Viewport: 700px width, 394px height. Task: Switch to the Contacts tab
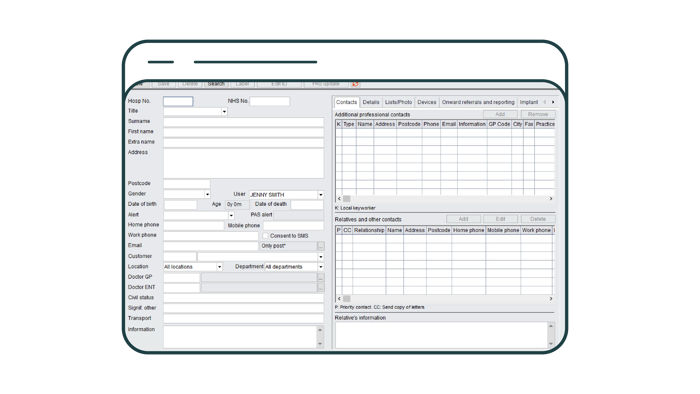[x=346, y=102]
